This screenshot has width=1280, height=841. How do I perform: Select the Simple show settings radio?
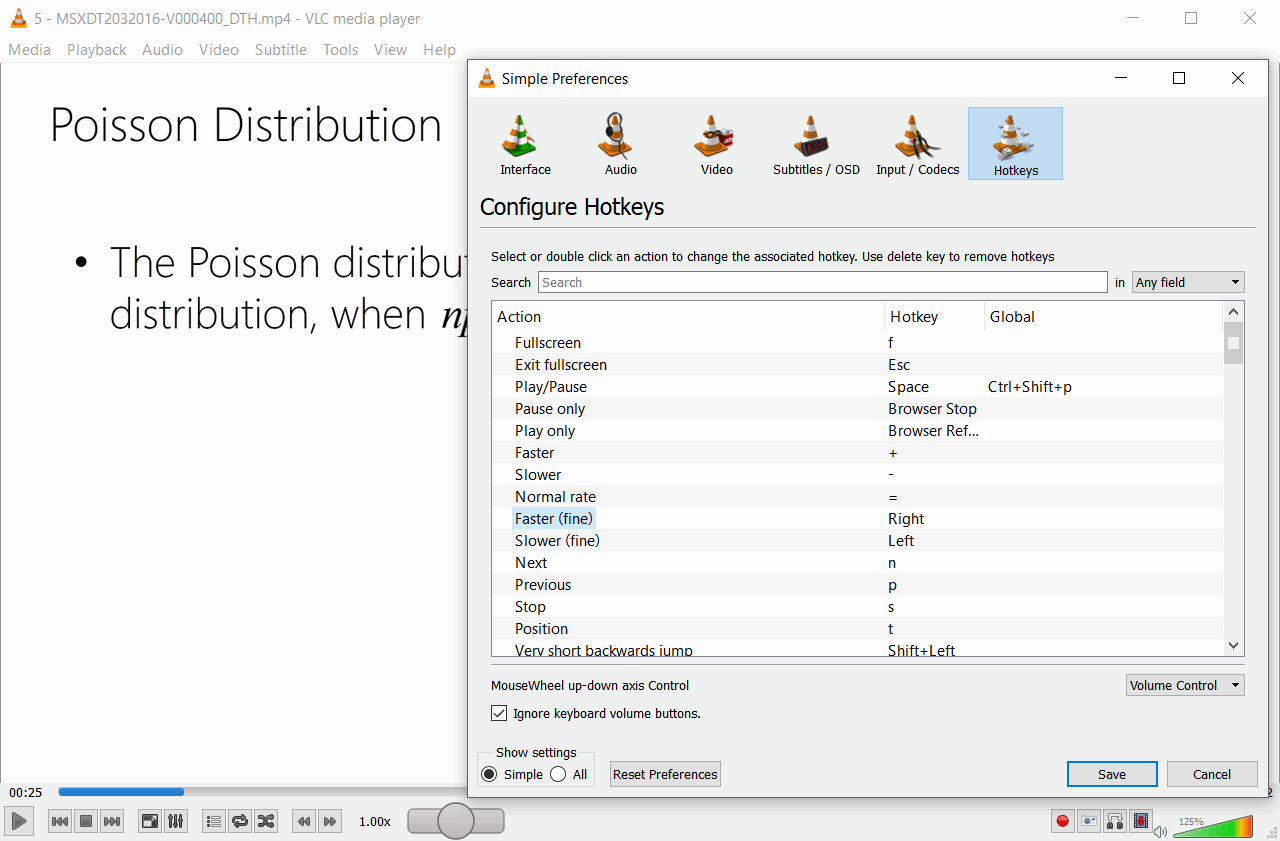tap(489, 774)
